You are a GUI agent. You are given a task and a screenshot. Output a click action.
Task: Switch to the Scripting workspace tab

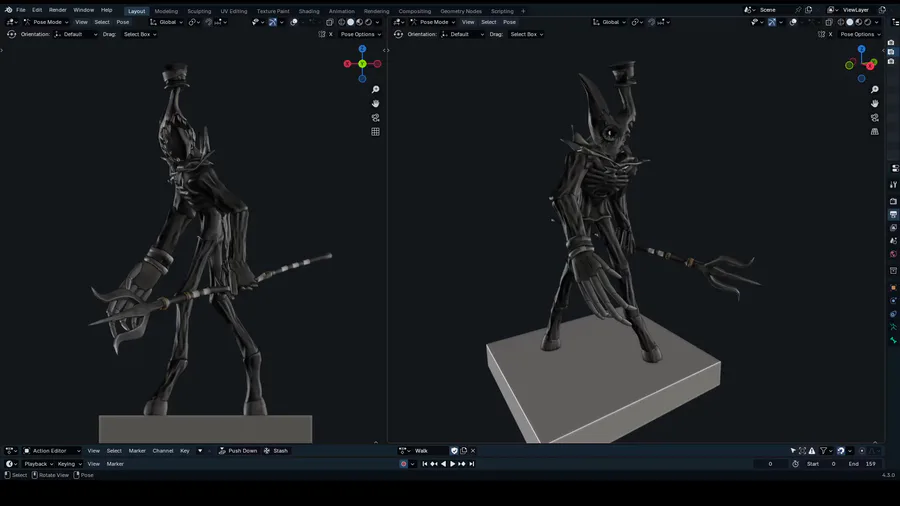[x=502, y=11]
